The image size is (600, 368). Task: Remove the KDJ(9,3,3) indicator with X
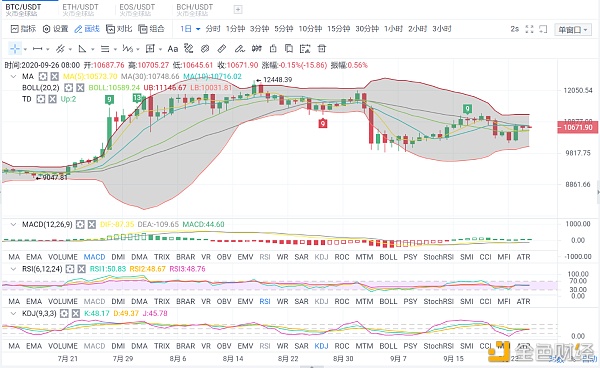pyautogui.click(x=76, y=314)
